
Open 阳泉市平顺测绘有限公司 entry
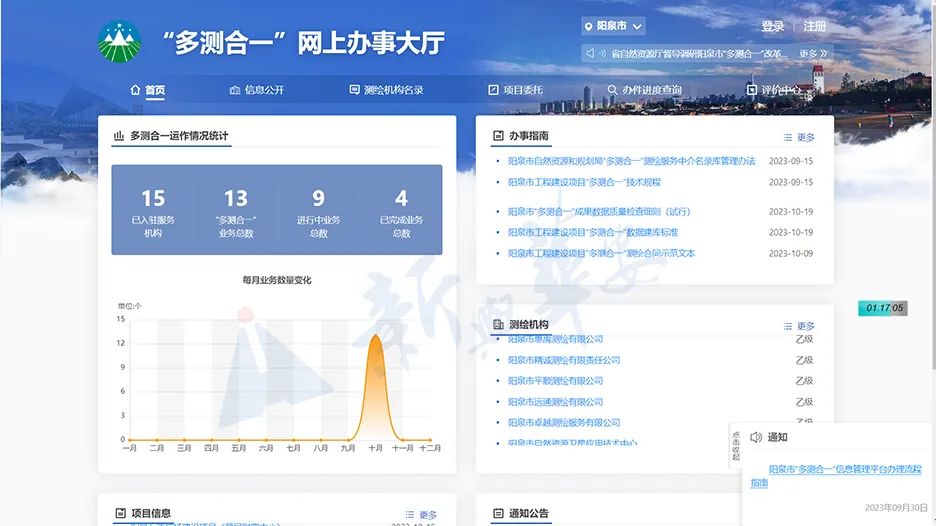pos(555,381)
